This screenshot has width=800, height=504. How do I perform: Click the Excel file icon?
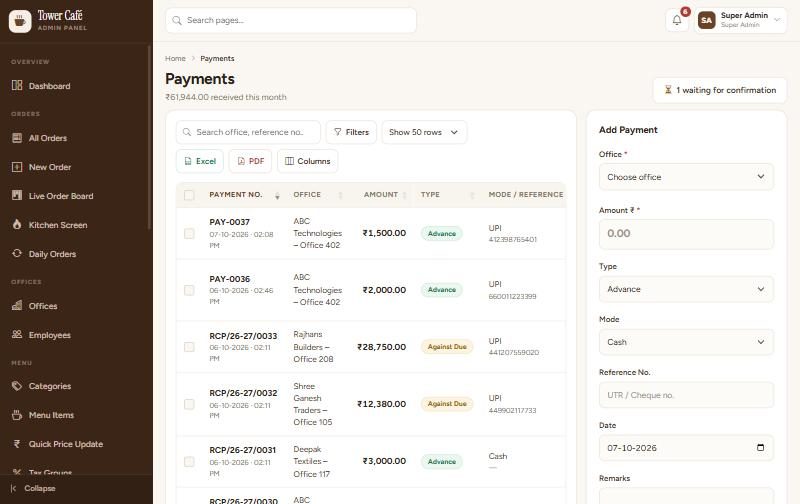pos(188,161)
